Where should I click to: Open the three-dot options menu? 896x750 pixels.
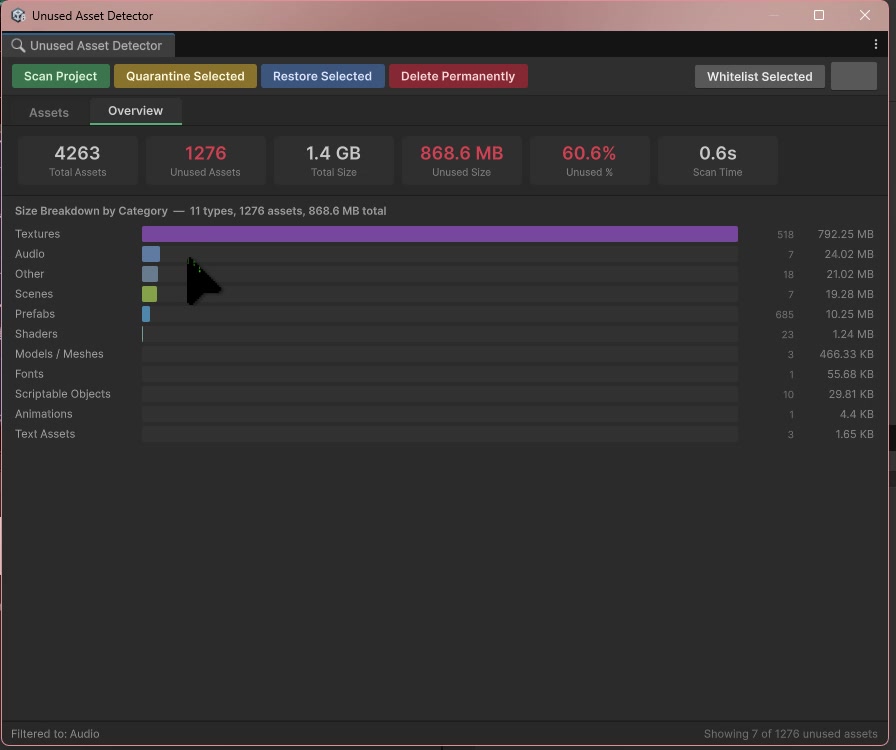[x=875, y=44]
